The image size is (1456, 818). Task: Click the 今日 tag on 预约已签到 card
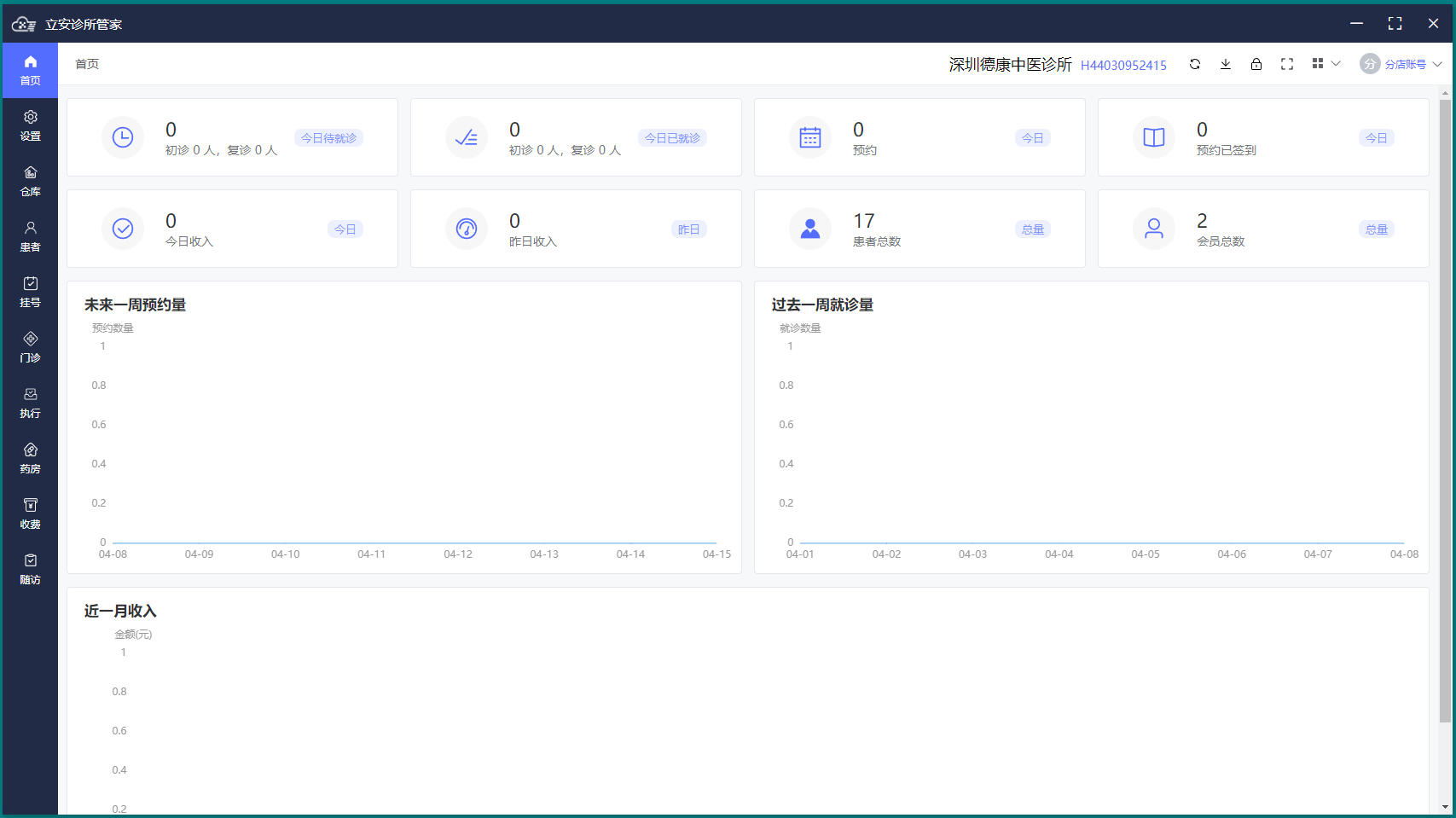[1377, 138]
